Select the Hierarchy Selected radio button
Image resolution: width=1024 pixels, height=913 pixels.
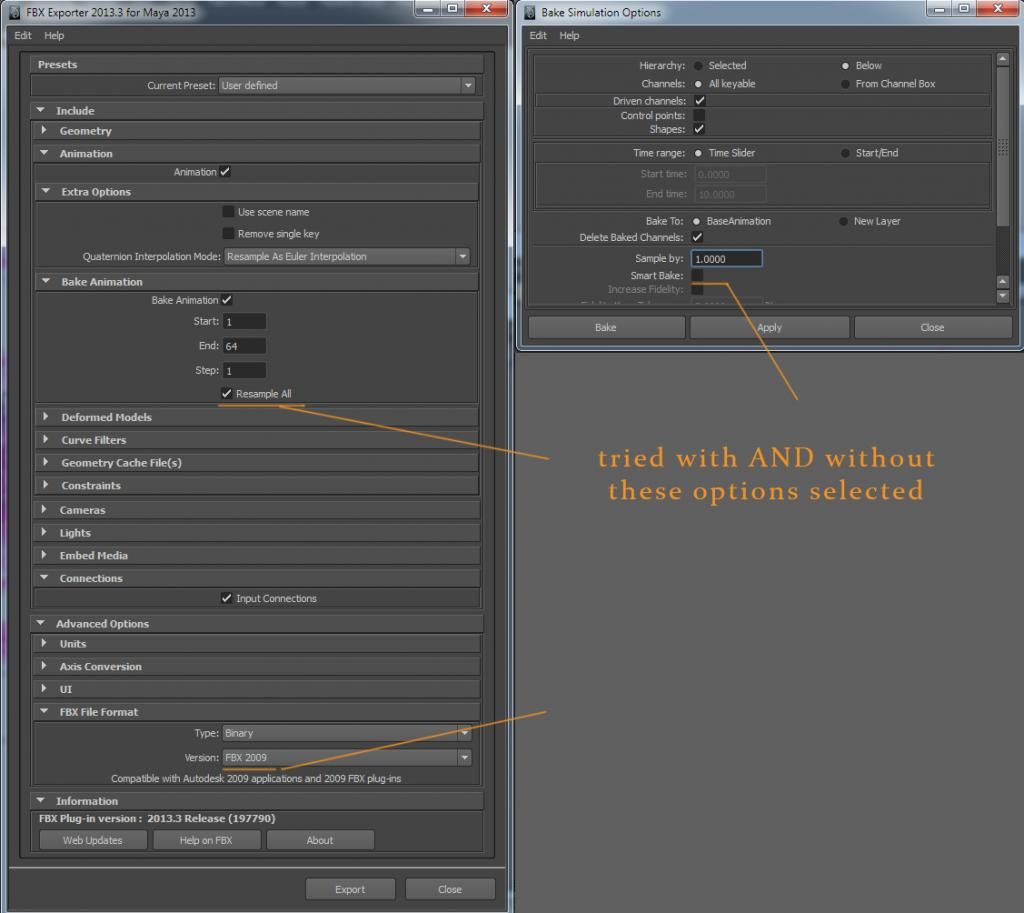click(698, 66)
